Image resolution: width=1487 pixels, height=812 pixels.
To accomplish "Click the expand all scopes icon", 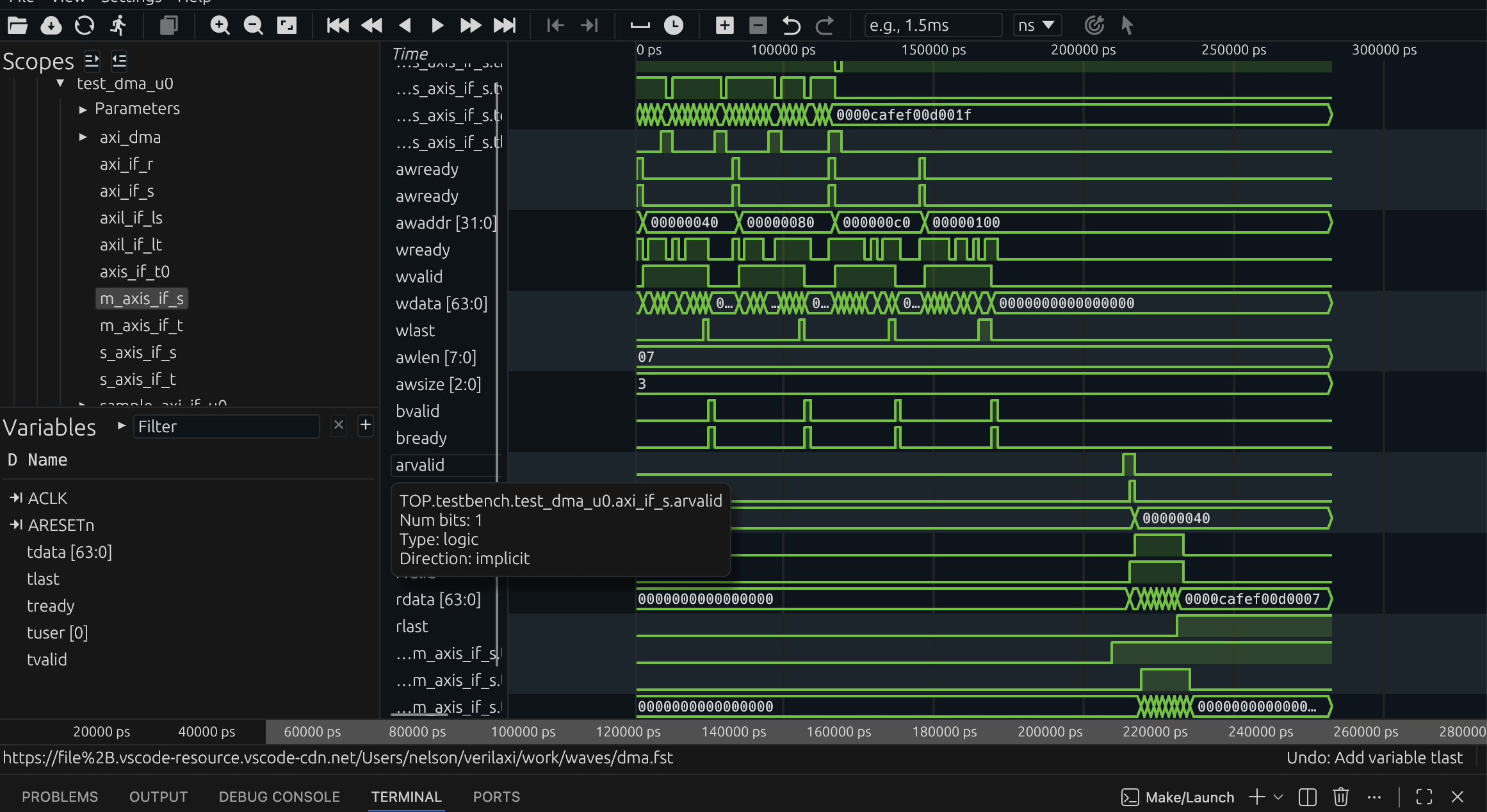I will 92,61.
